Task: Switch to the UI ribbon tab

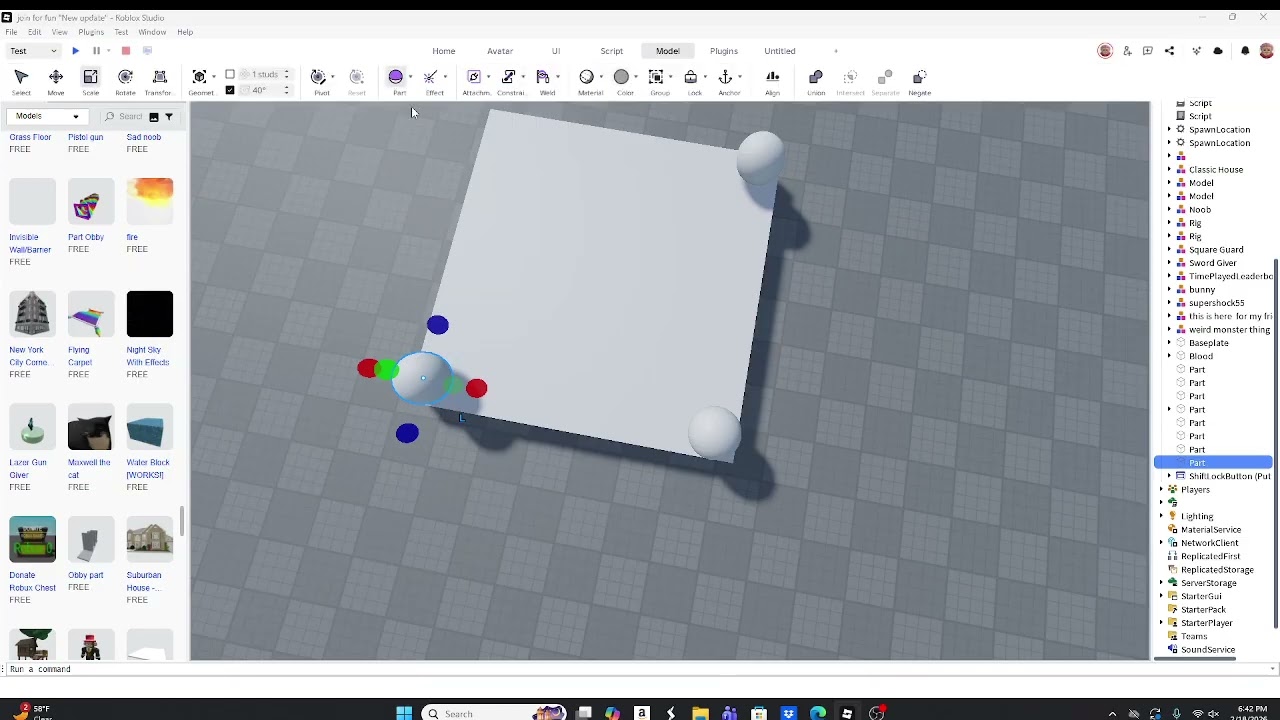Action: (556, 51)
